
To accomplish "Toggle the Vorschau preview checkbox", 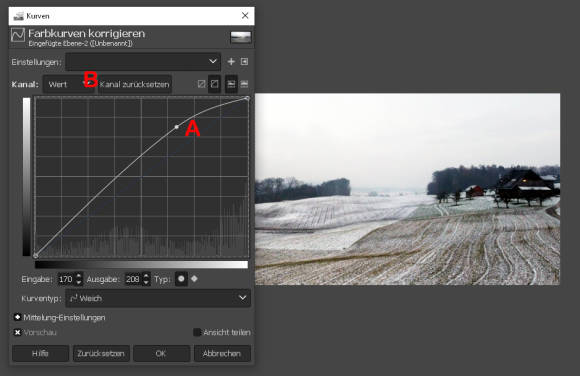I will (x=17, y=332).
